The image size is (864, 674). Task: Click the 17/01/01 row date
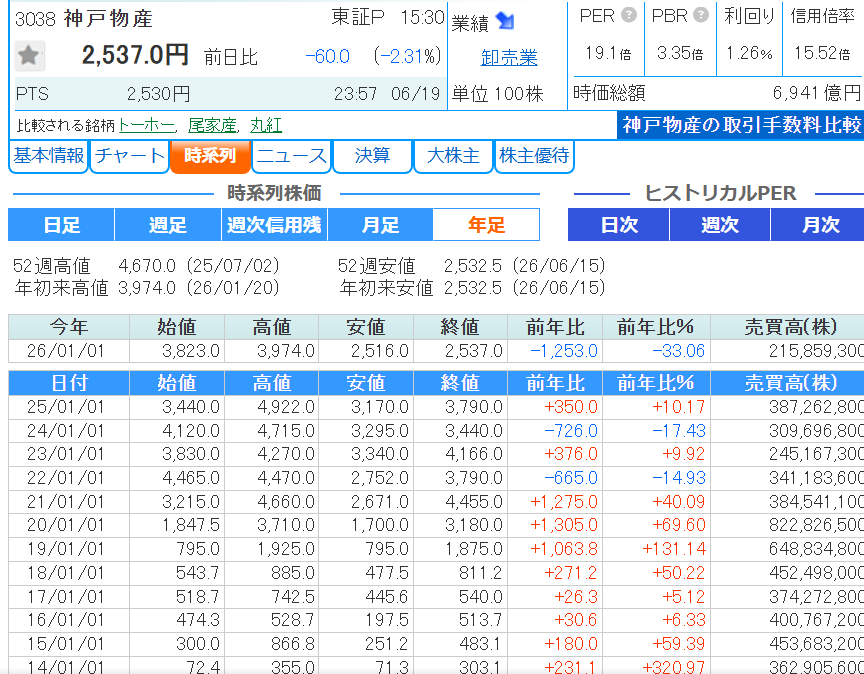66,596
